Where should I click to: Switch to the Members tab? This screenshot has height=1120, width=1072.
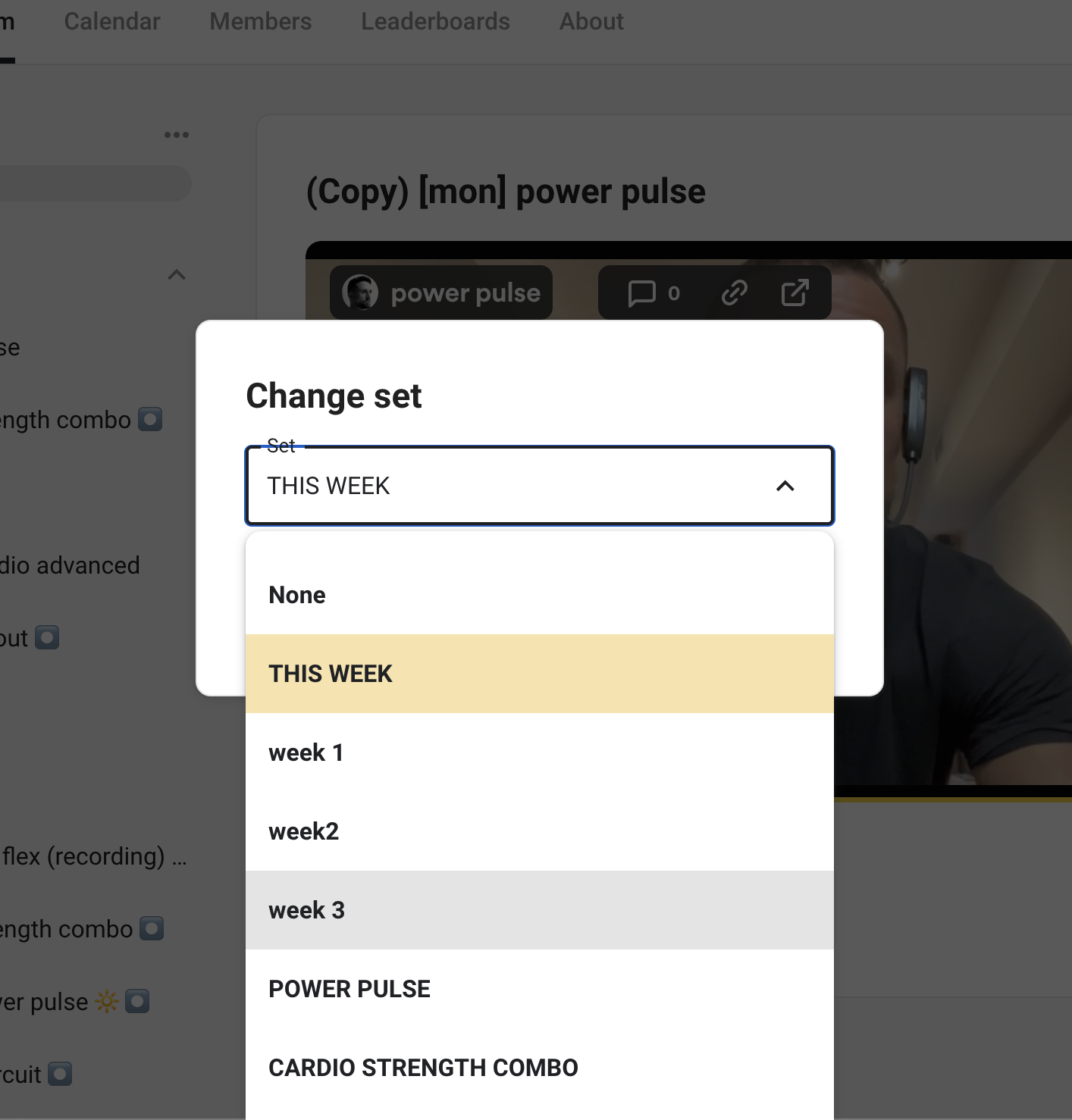coord(260,21)
